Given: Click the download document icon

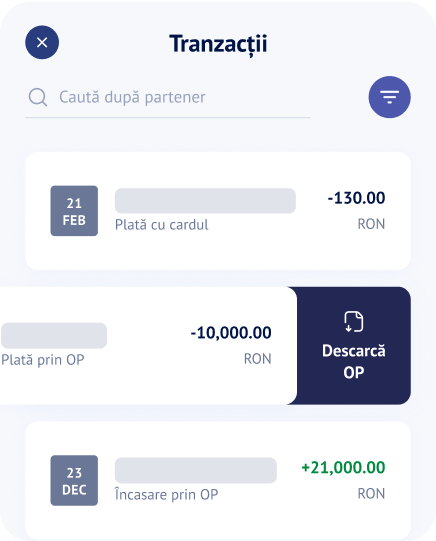Looking at the screenshot, I should pos(354,322).
